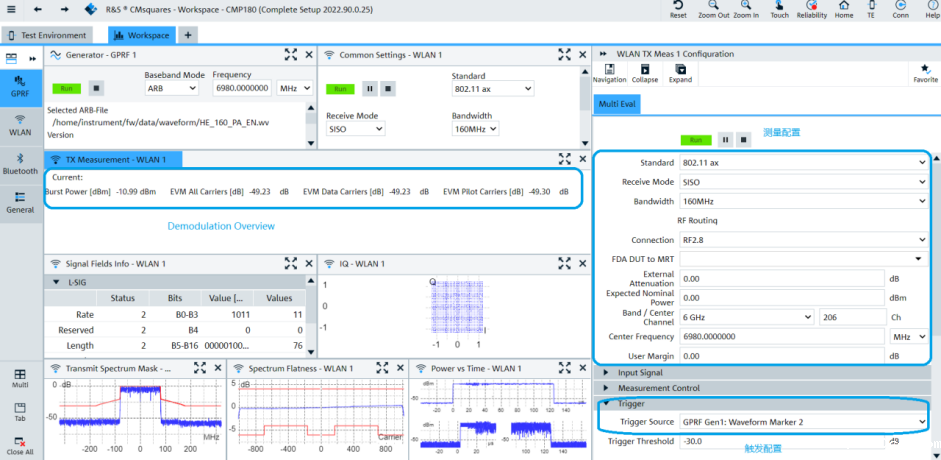Select the TX Measurement - WLAN 1 tab
Screen dimensions: 941x460
coord(113,160)
